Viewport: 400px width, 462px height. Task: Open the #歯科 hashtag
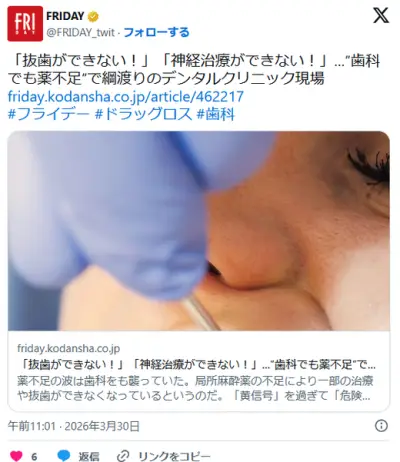[x=216, y=114]
